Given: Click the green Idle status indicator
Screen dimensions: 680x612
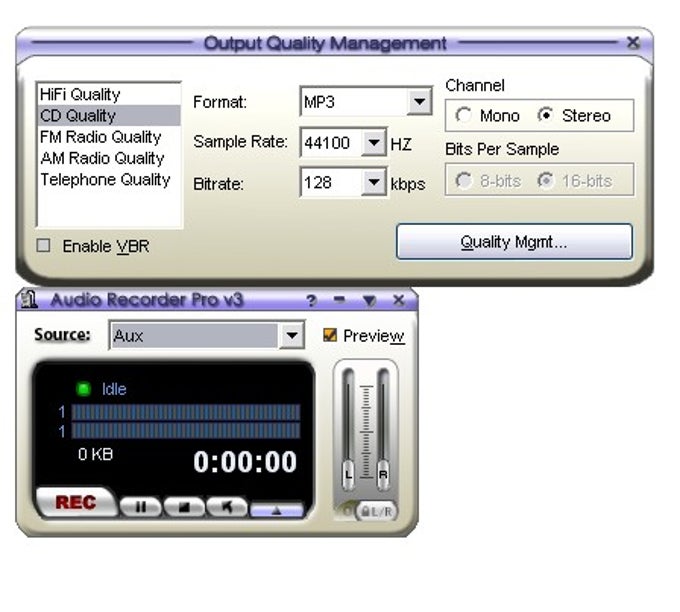Looking at the screenshot, I should 83,389.
